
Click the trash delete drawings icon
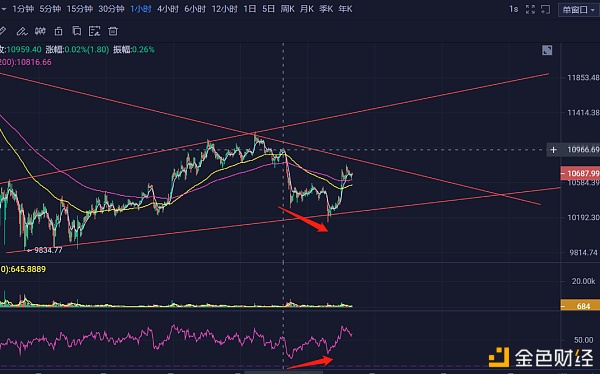pyautogui.click(x=113, y=31)
